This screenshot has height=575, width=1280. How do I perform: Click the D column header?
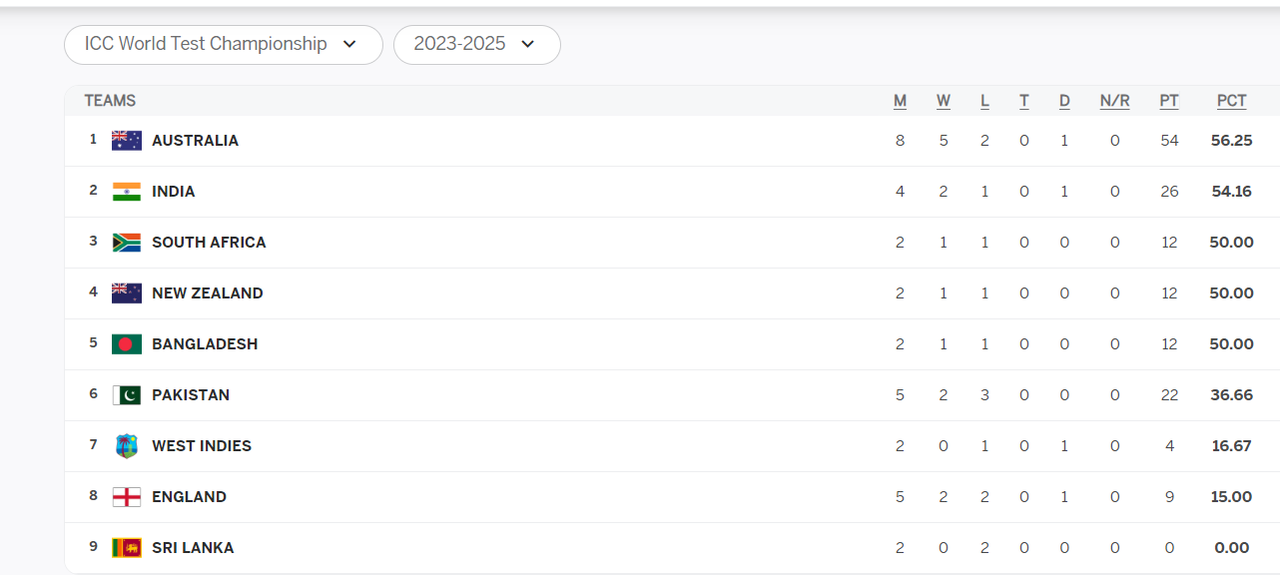coord(1064,101)
